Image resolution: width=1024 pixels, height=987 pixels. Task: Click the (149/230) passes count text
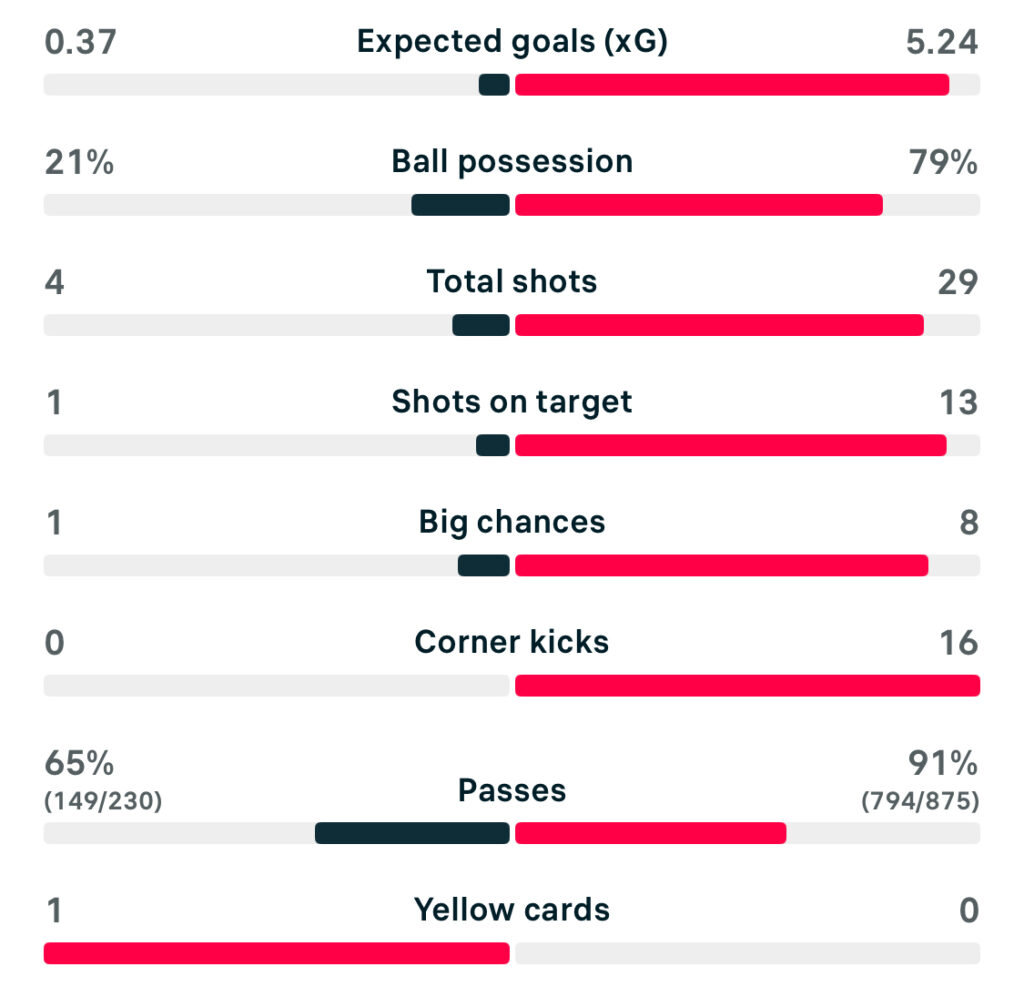click(103, 801)
